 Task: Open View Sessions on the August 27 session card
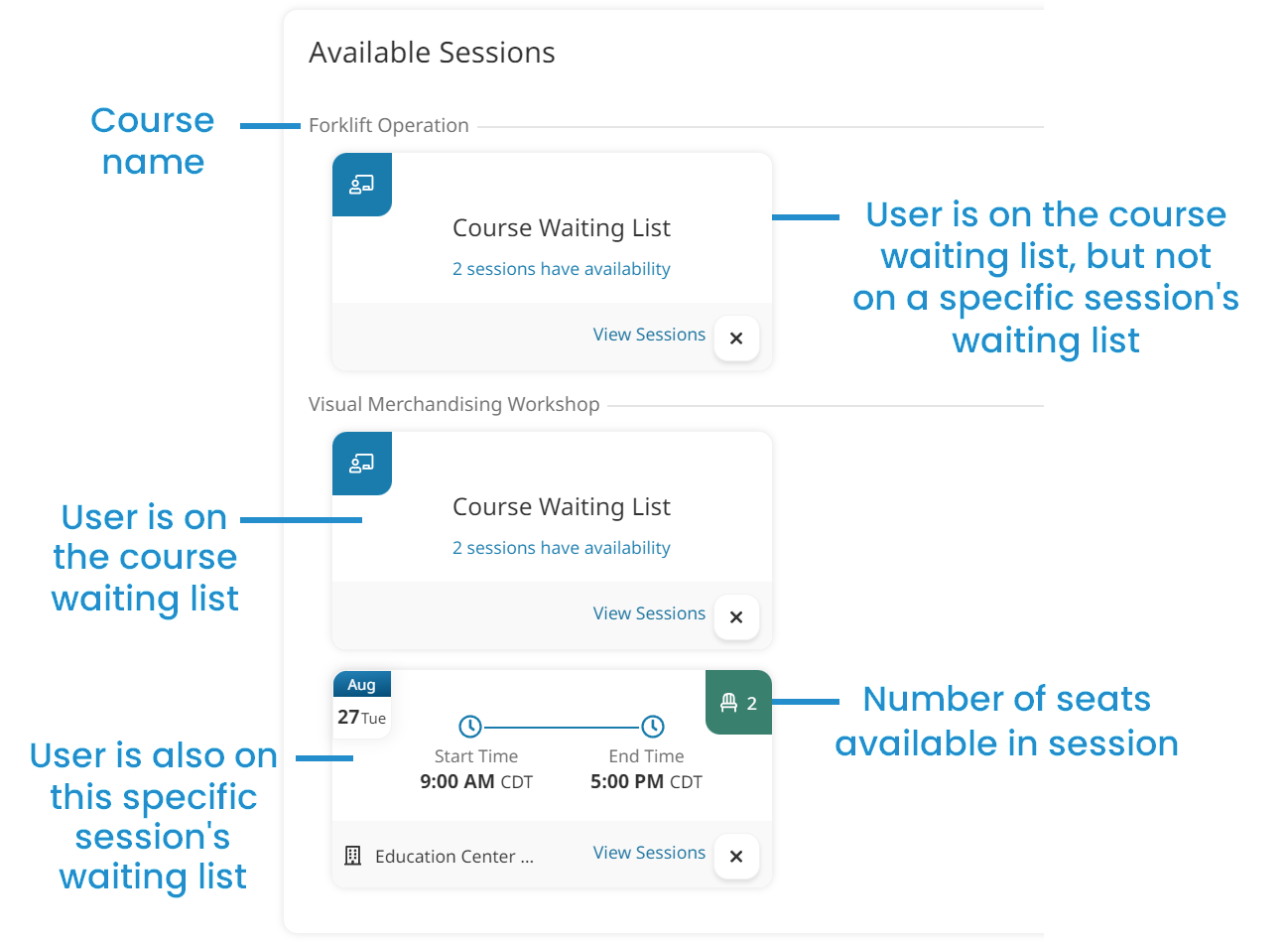649,853
